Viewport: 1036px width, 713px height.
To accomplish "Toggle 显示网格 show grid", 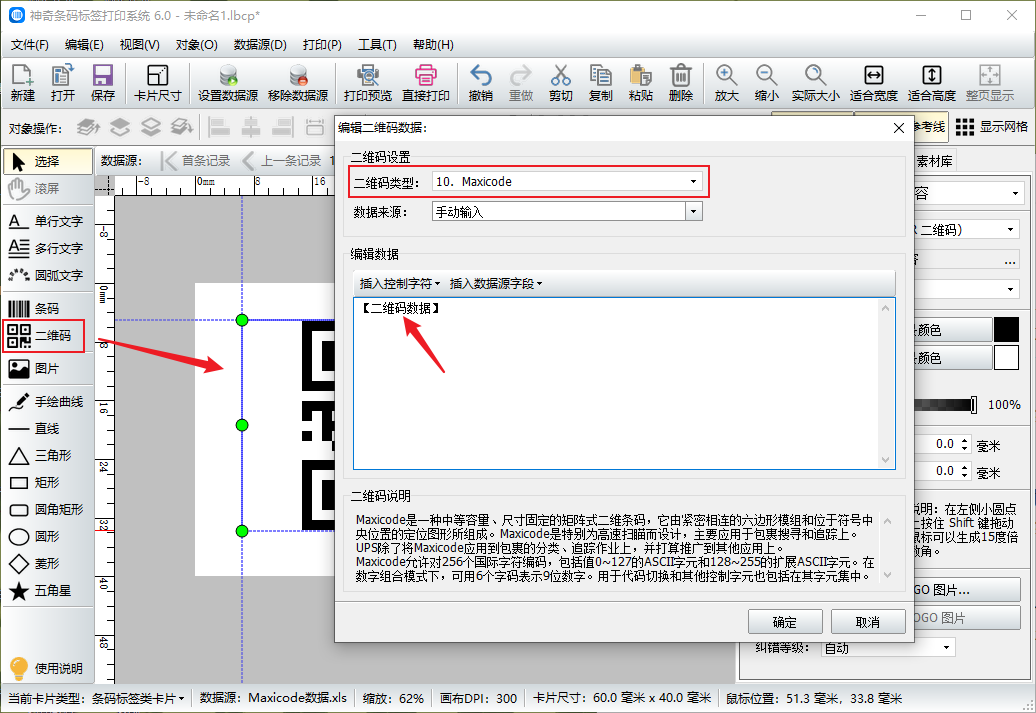I will [992, 127].
